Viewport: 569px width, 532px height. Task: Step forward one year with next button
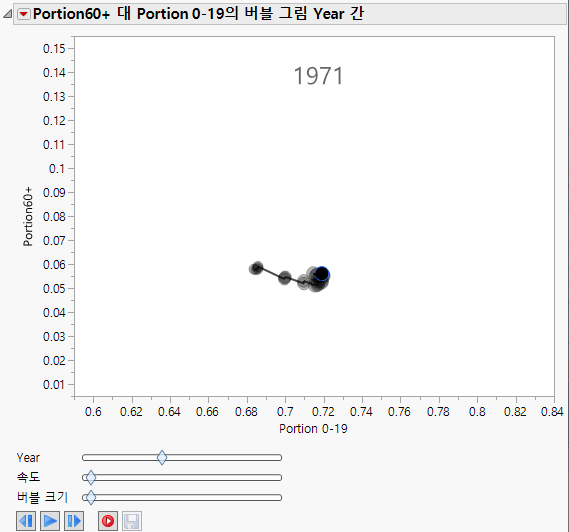(74, 521)
